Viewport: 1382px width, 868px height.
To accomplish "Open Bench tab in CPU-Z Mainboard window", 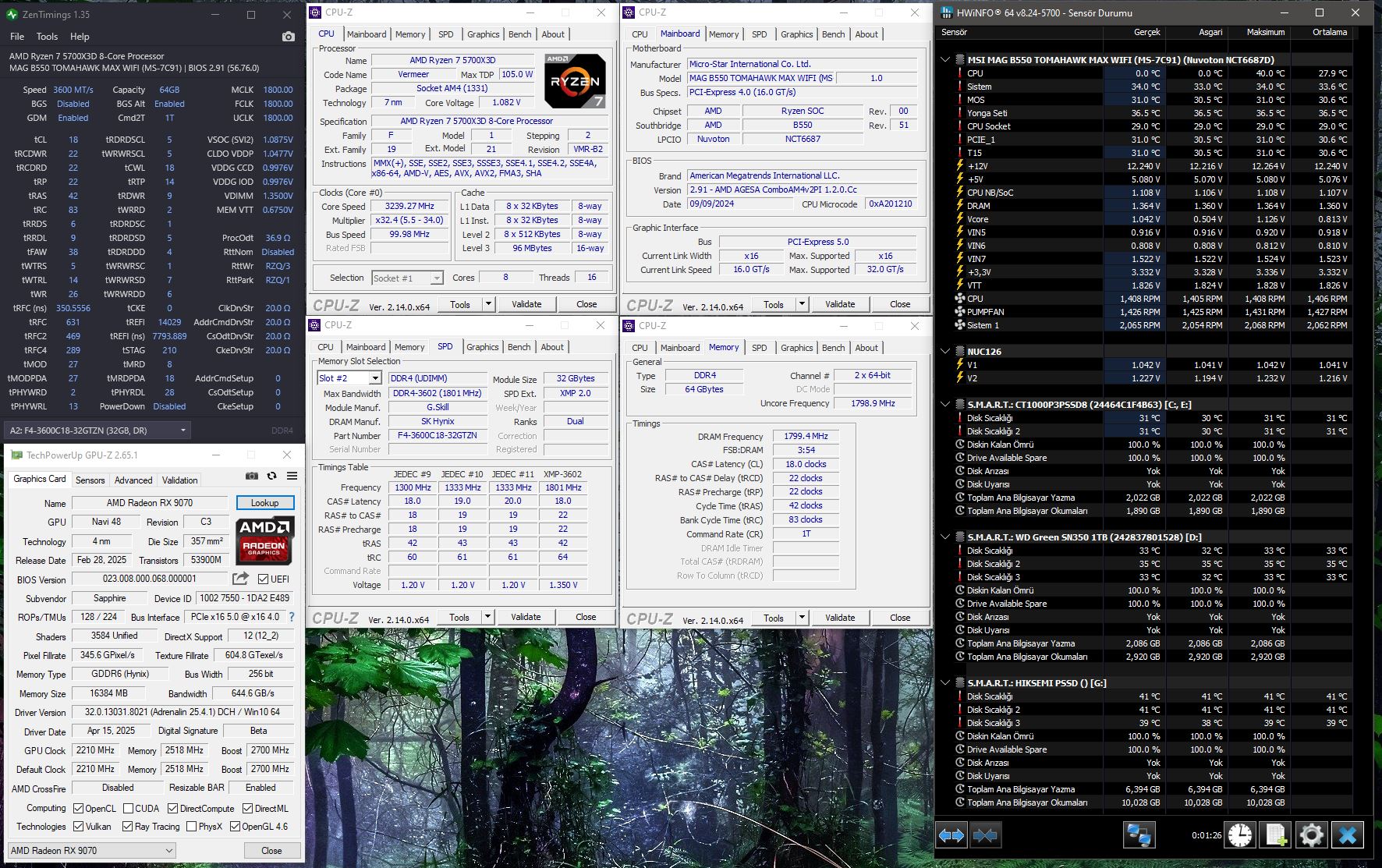I will pyautogui.click(x=833, y=34).
